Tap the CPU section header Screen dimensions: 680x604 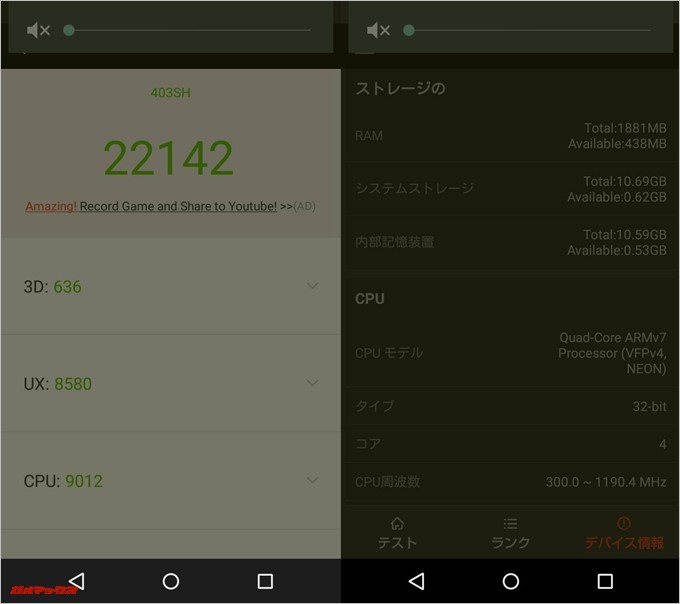point(369,299)
